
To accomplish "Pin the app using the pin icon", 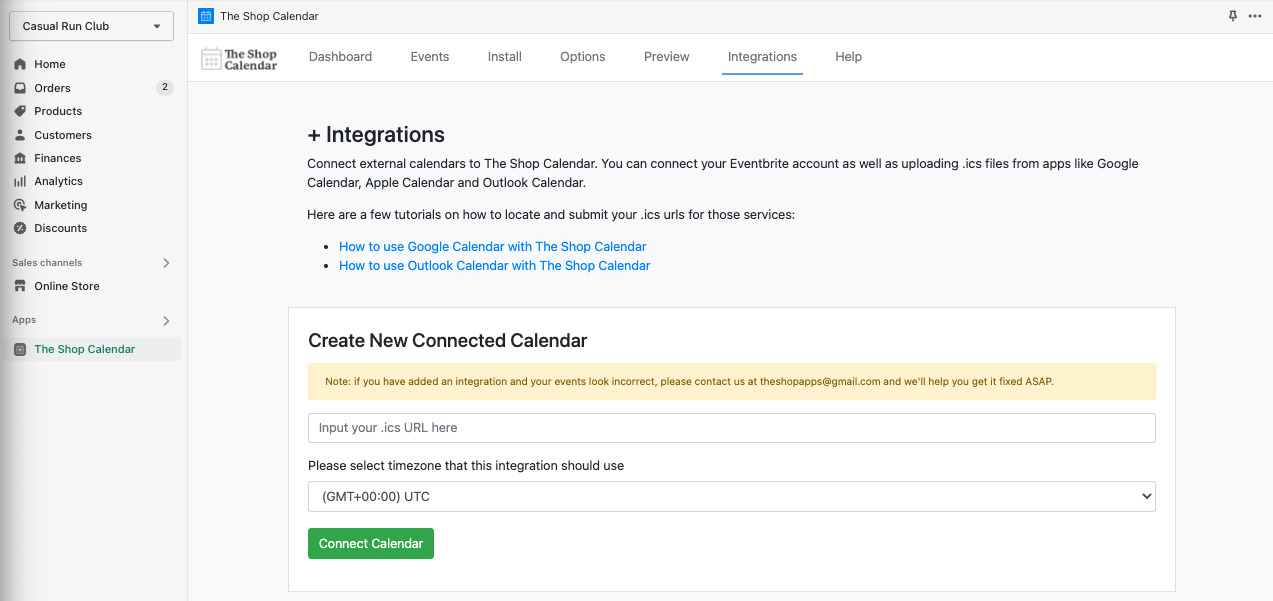I will (1232, 16).
